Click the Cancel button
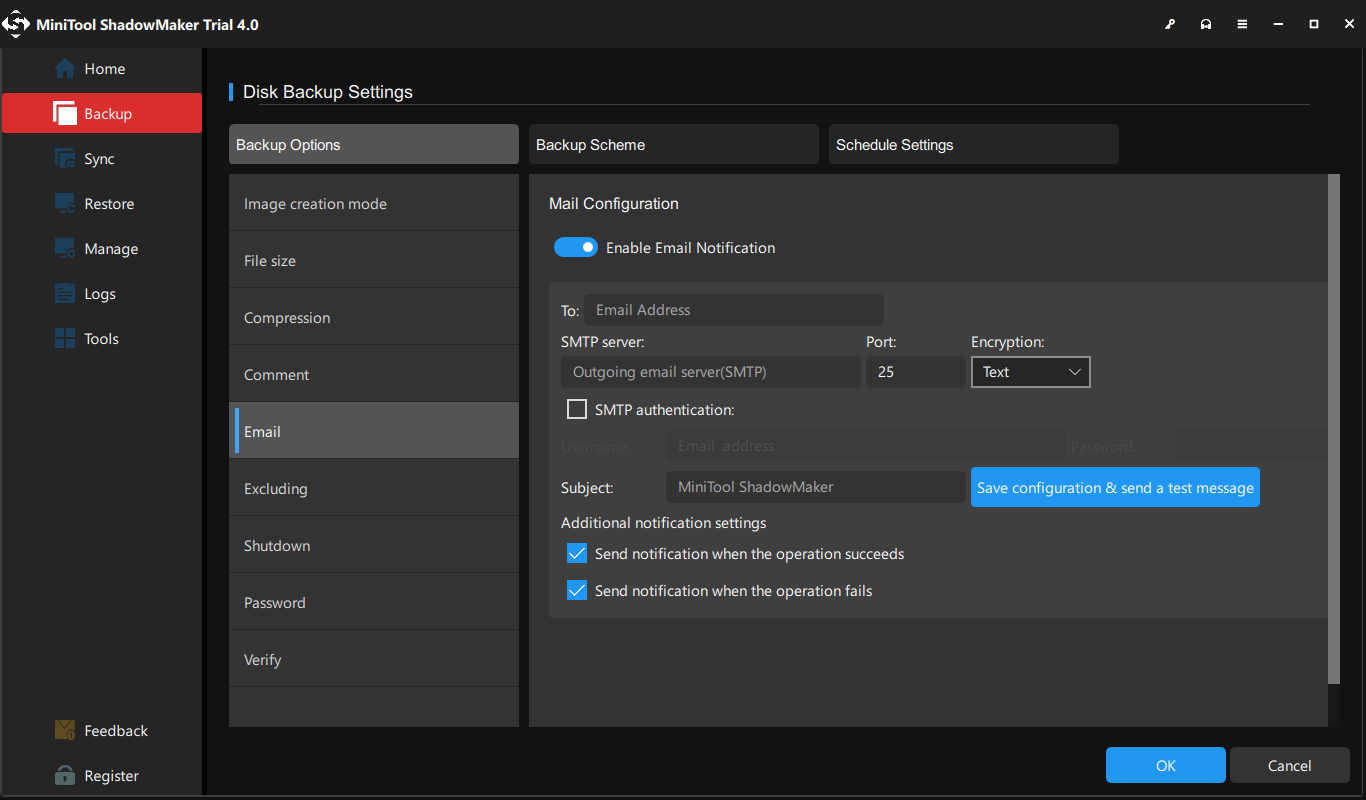1366x800 pixels. click(1290, 765)
